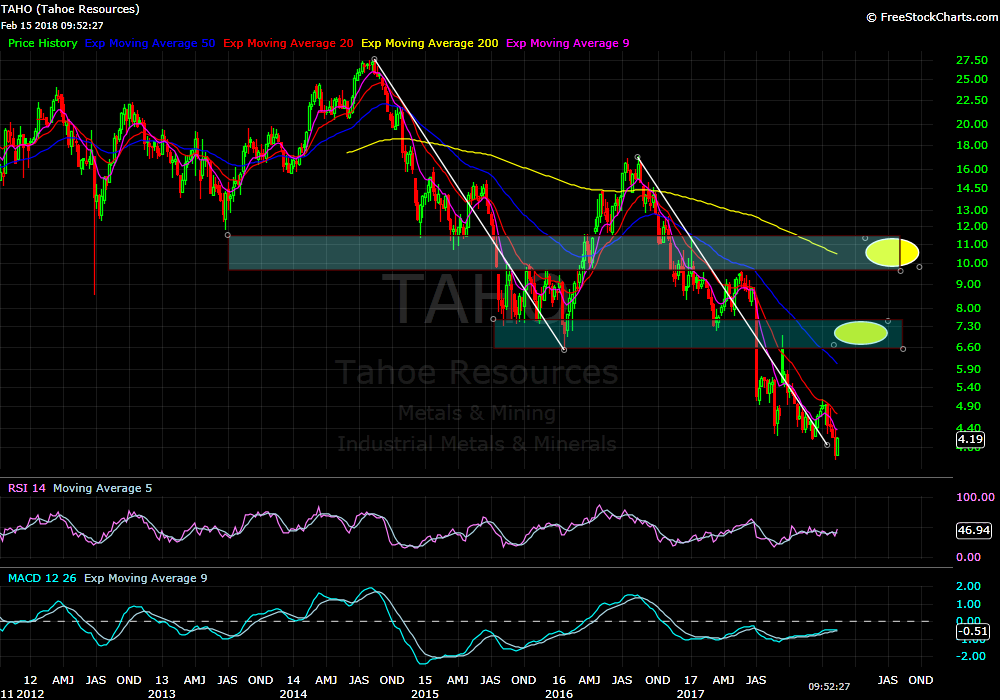Select the RSI 14 indicator label

26,488
